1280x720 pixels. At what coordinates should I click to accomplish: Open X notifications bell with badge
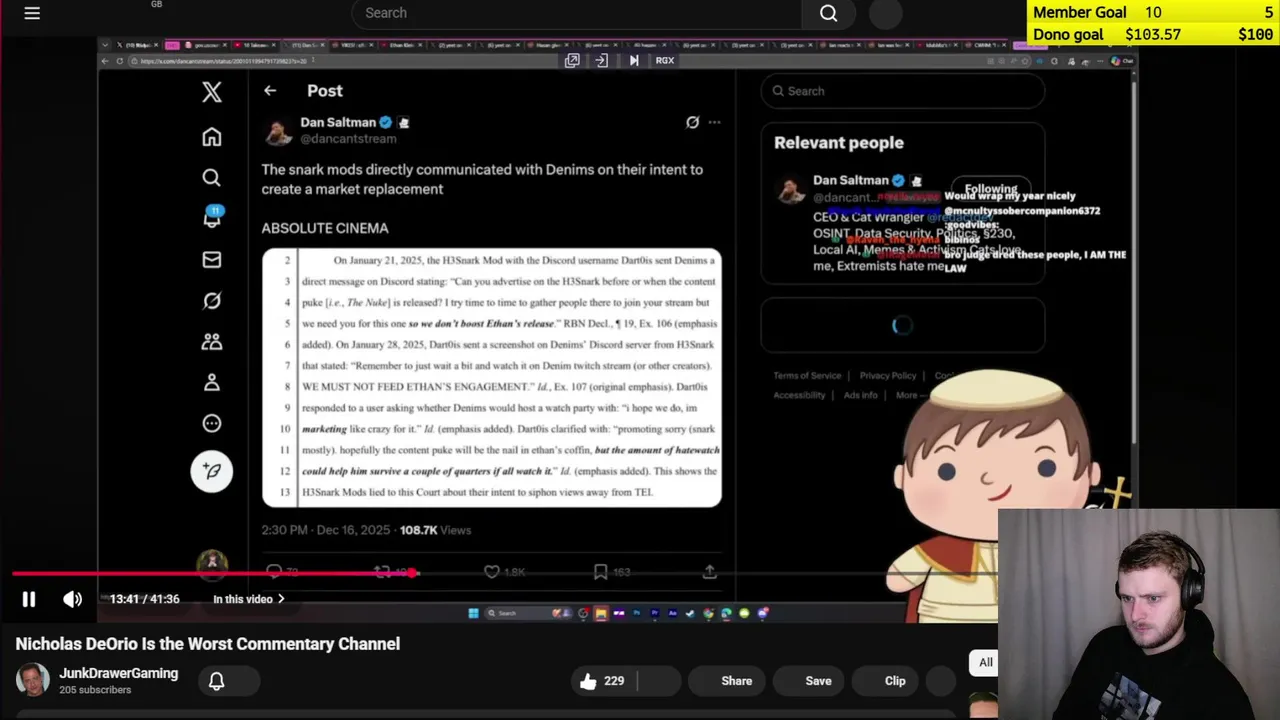click(x=212, y=217)
